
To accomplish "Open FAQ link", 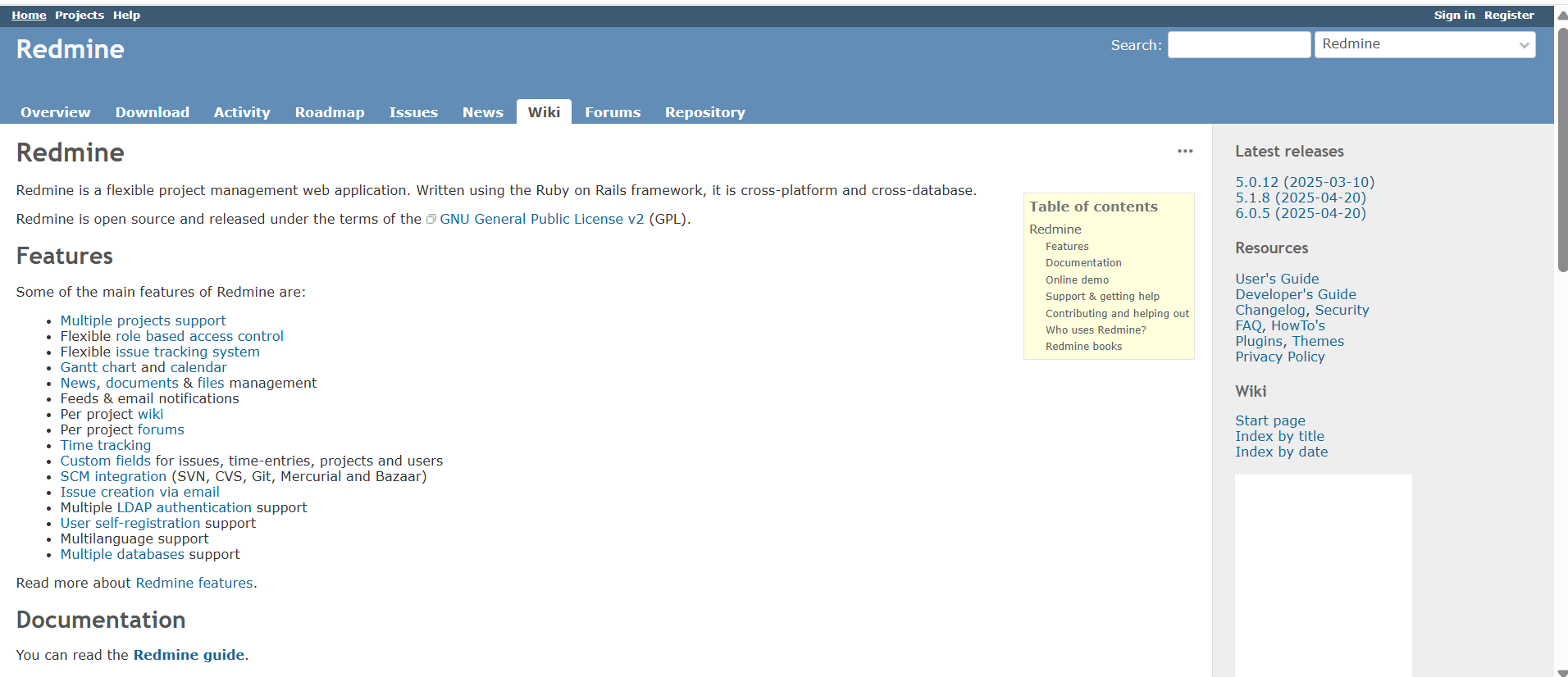I will coord(1248,325).
